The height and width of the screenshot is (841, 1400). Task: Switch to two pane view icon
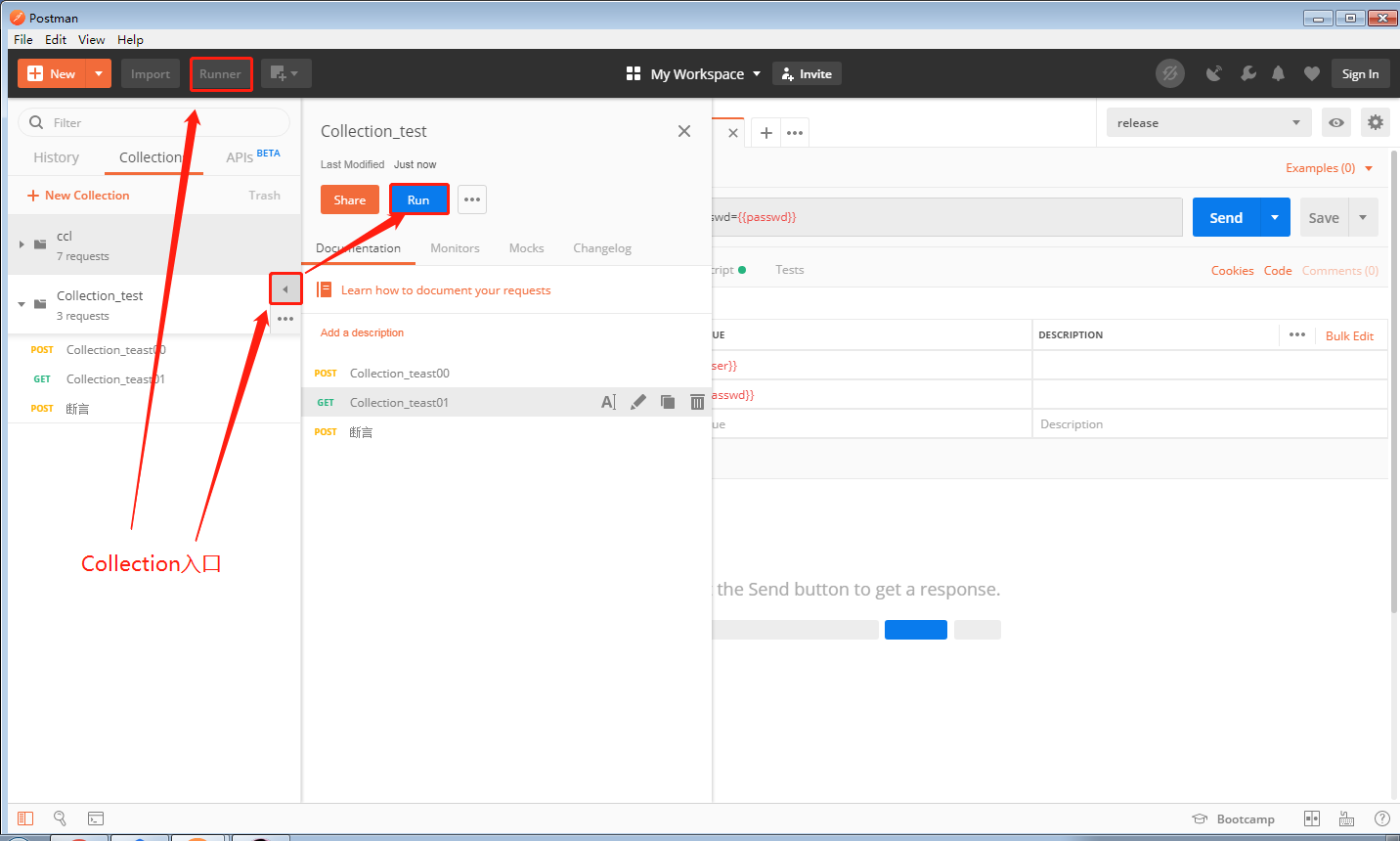(x=1312, y=819)
